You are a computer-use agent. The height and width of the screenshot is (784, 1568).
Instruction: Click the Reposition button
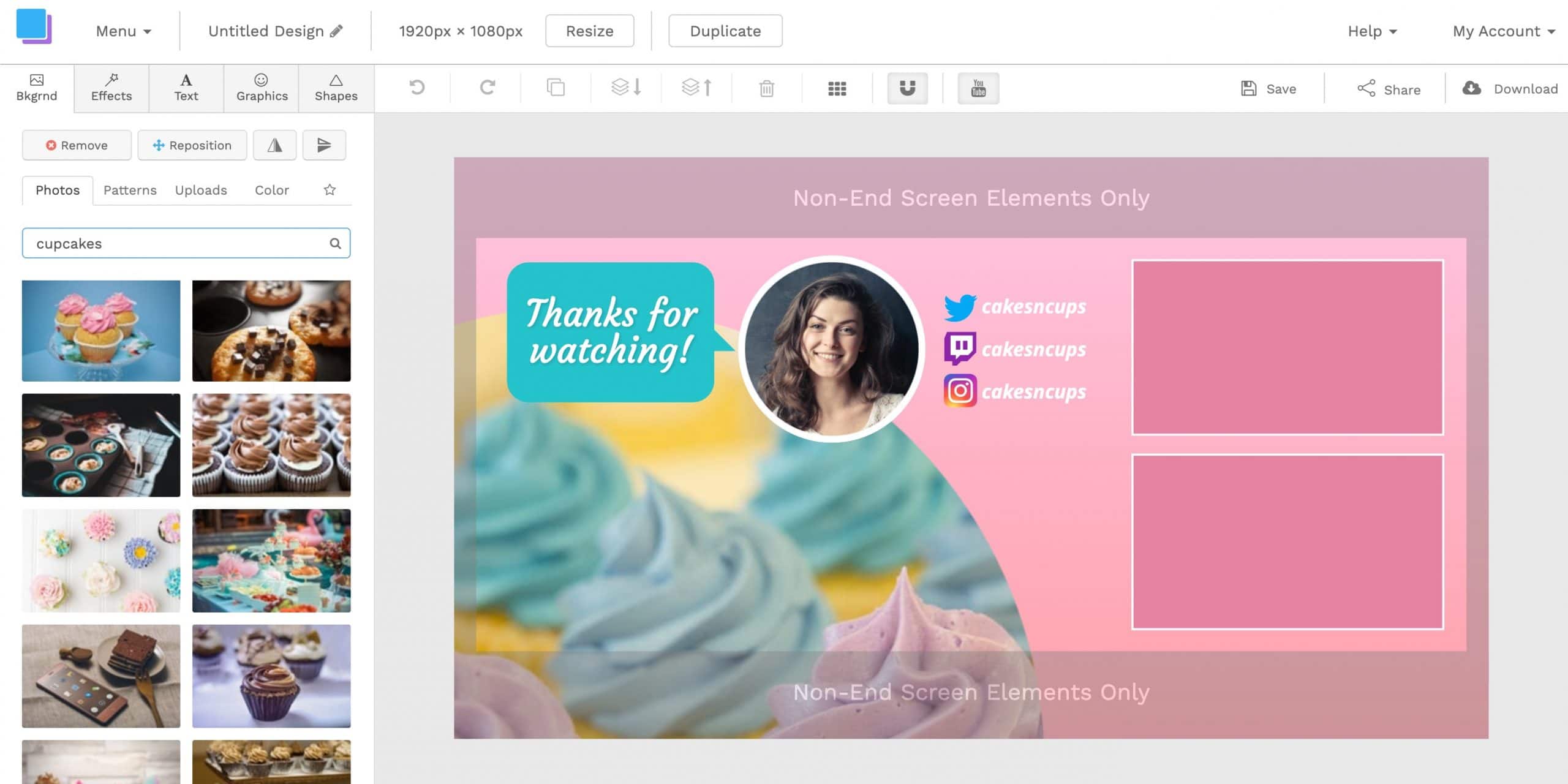(192, 145)
